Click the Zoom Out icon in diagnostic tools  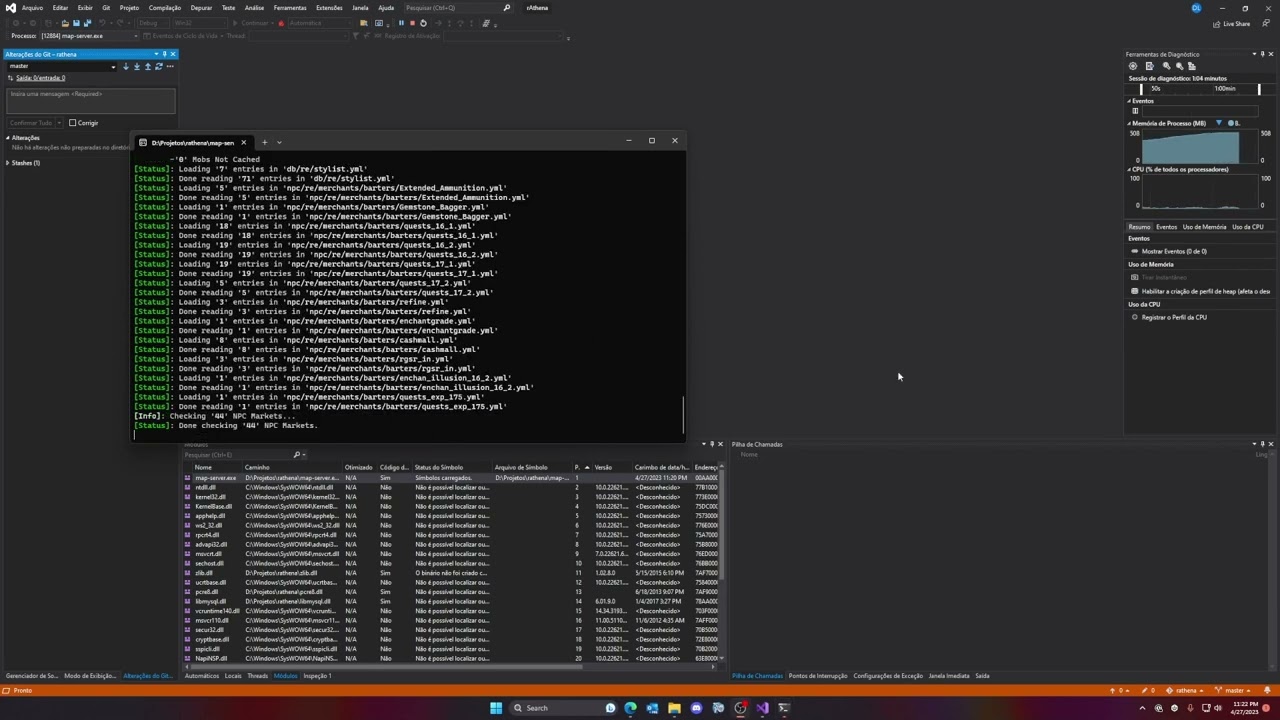1179,66
